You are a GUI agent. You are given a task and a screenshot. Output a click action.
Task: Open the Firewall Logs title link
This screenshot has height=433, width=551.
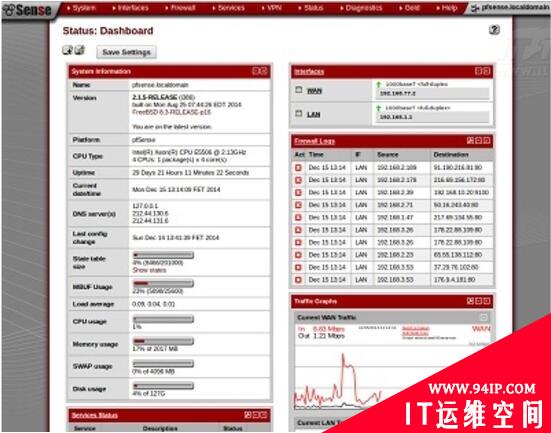[x=315, y=141]
